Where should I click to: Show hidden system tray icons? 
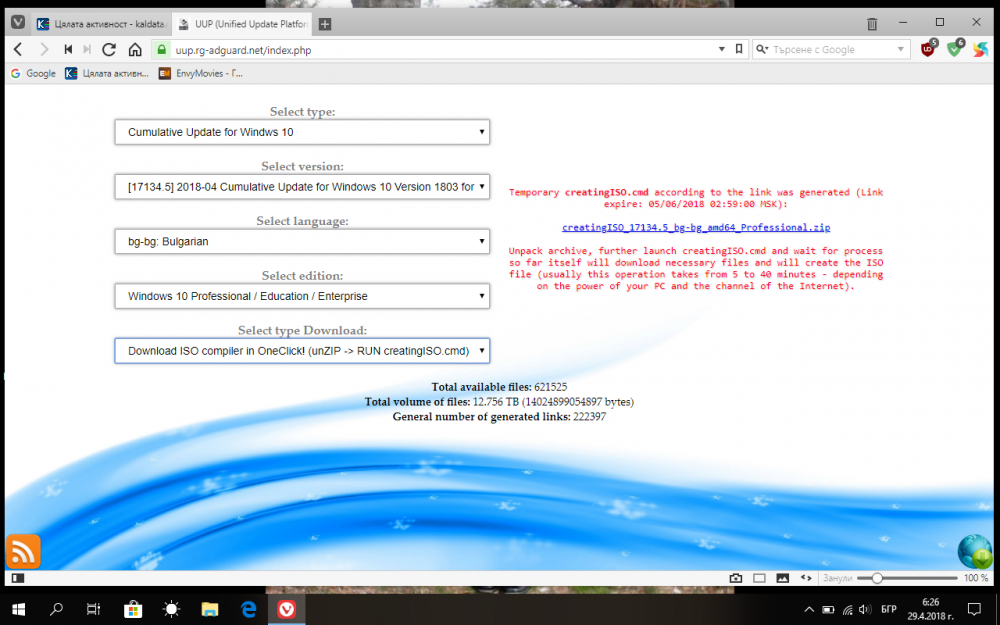point(809,610)
